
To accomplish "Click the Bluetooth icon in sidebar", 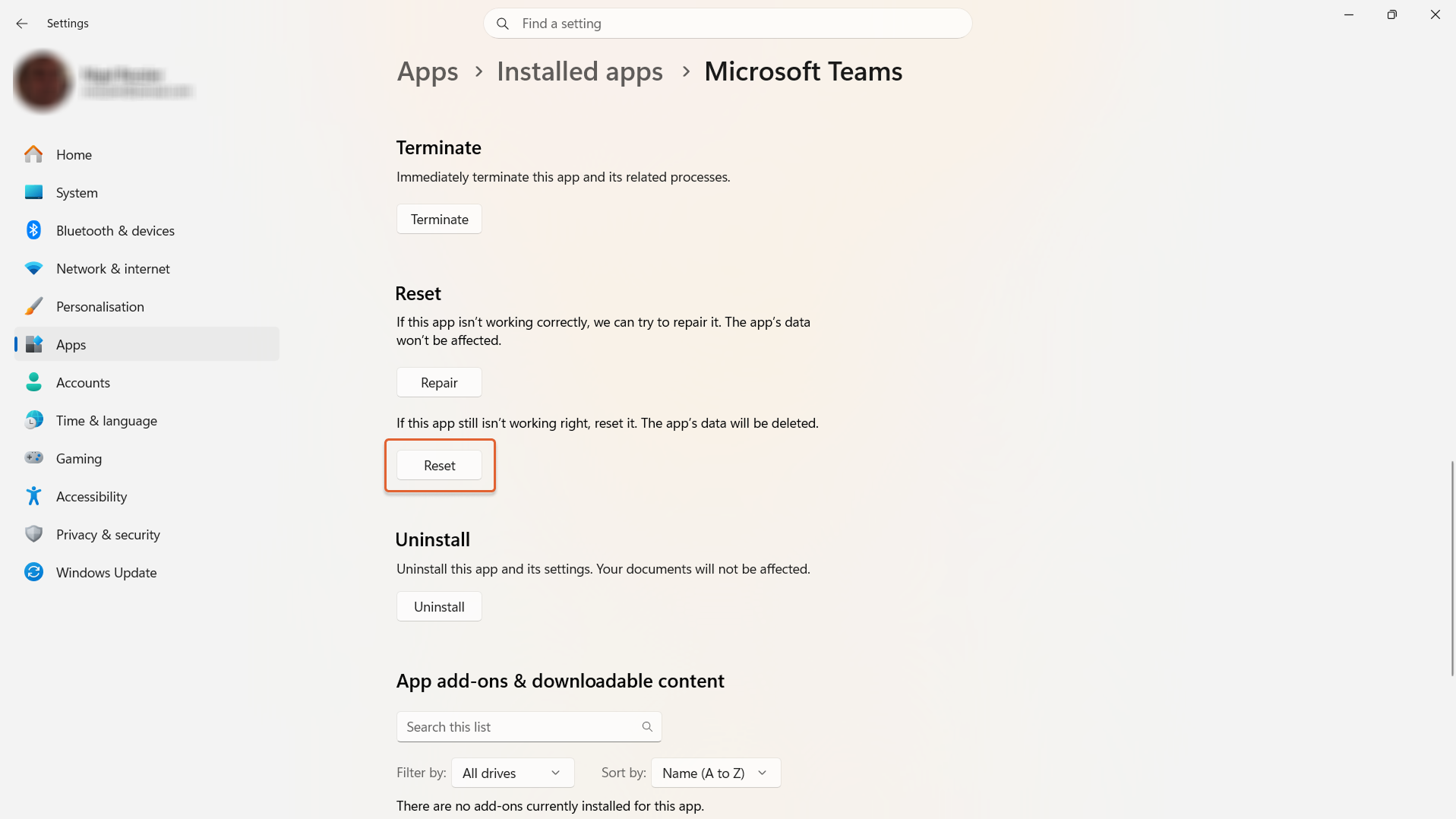I will [x=33, y=230].
